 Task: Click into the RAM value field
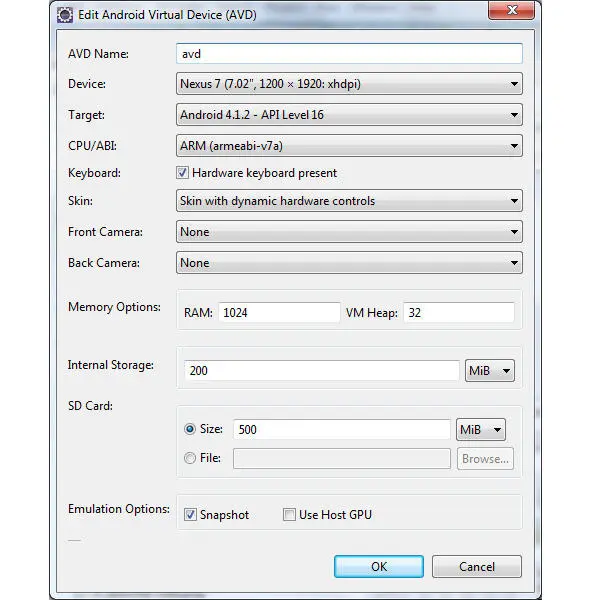279,313
